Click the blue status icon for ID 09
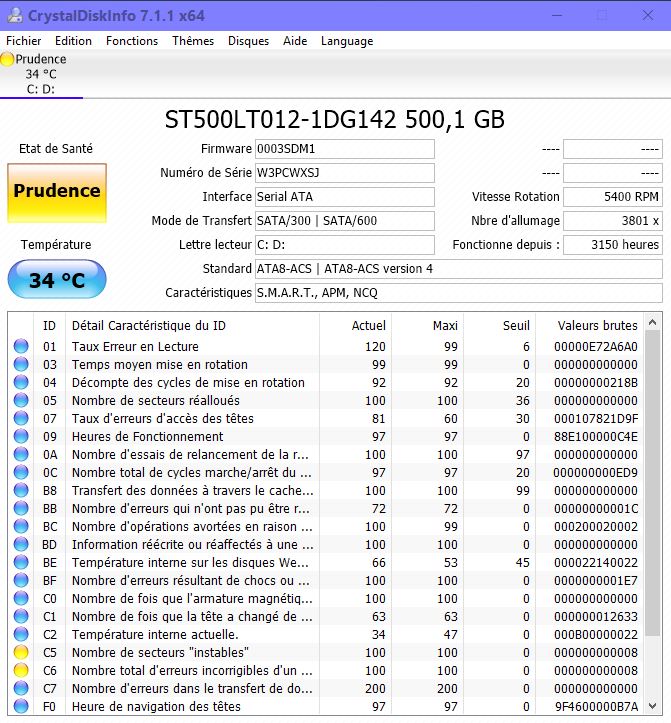Screen dimensions: 671x723 tap(21, 436)
